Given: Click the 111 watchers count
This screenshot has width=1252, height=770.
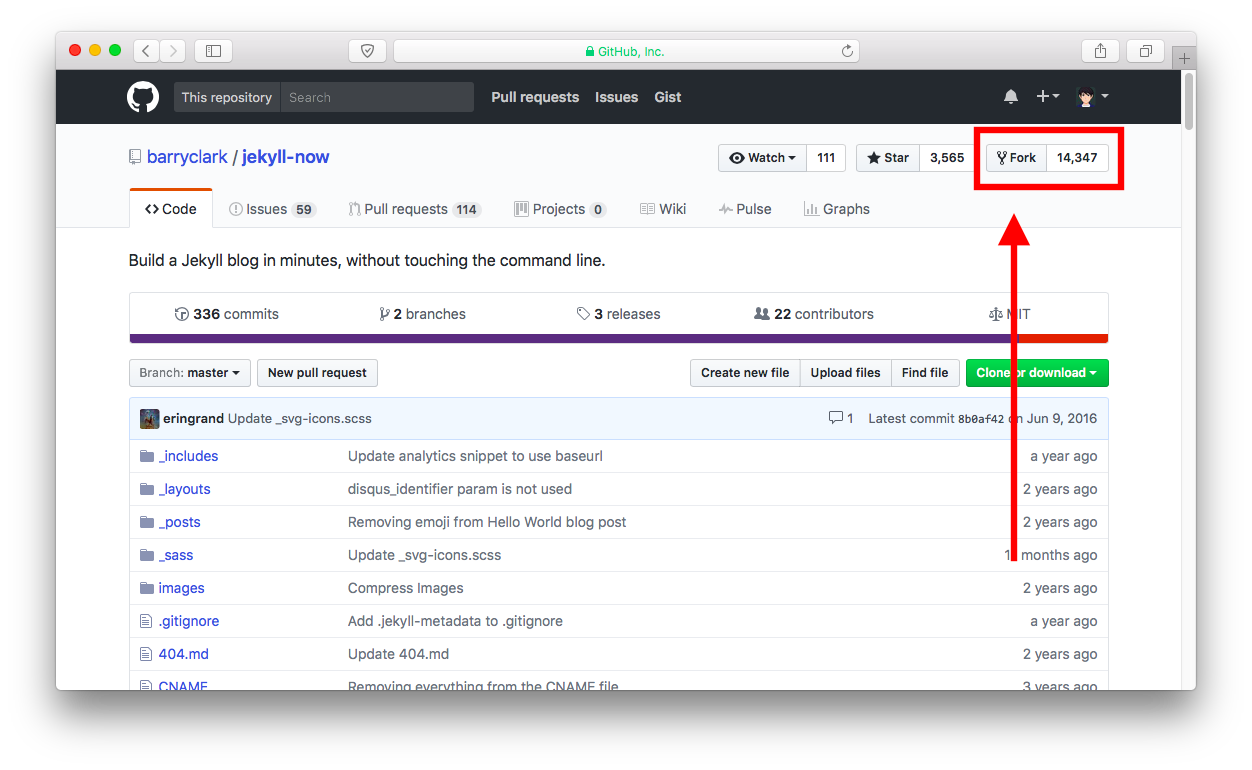Looking at the screenshot, I should [x=826, y=158].
